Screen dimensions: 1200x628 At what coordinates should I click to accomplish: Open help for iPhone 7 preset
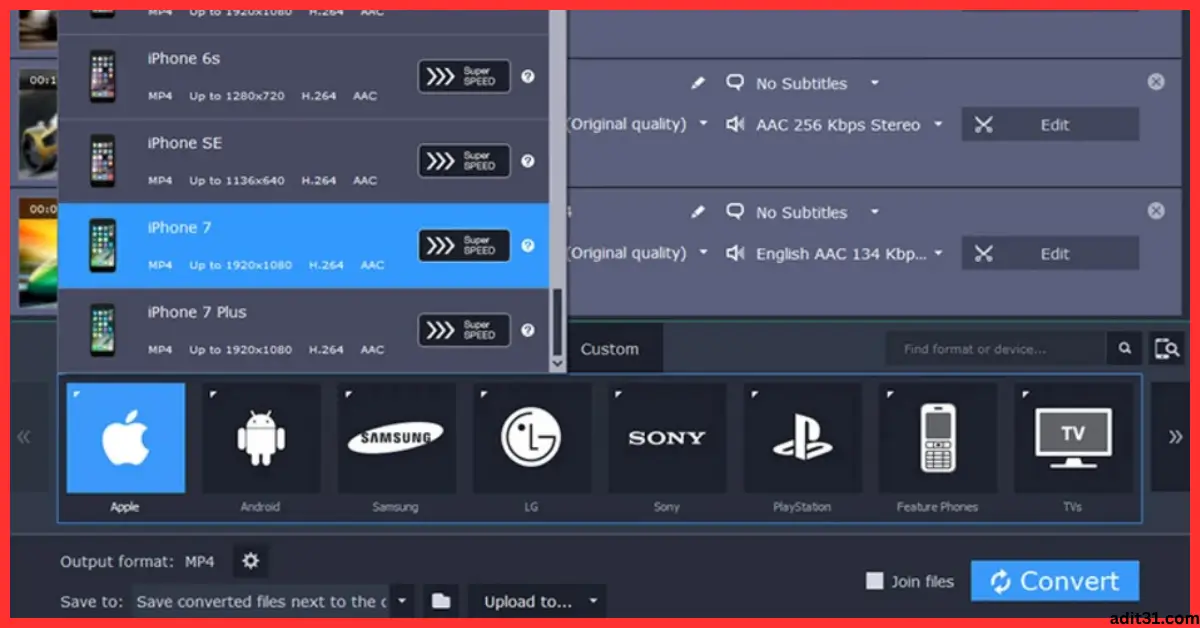528,245
